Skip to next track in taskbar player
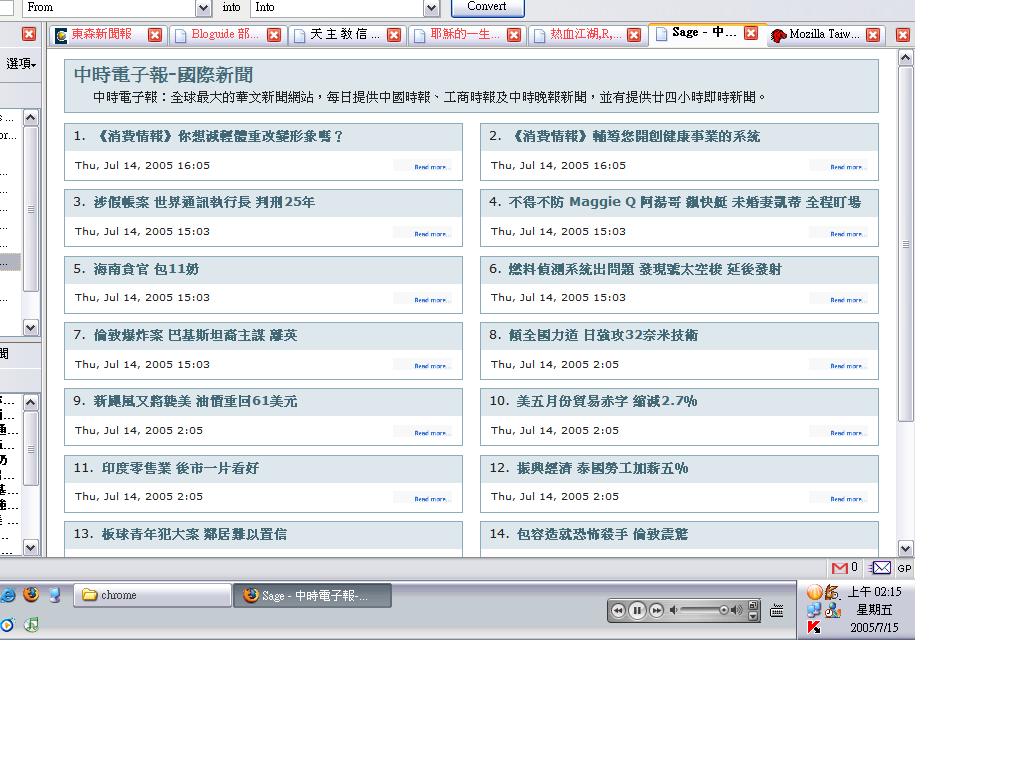Image resolution: width=1024 pixels, height=768 pixels. pos(656,610)
